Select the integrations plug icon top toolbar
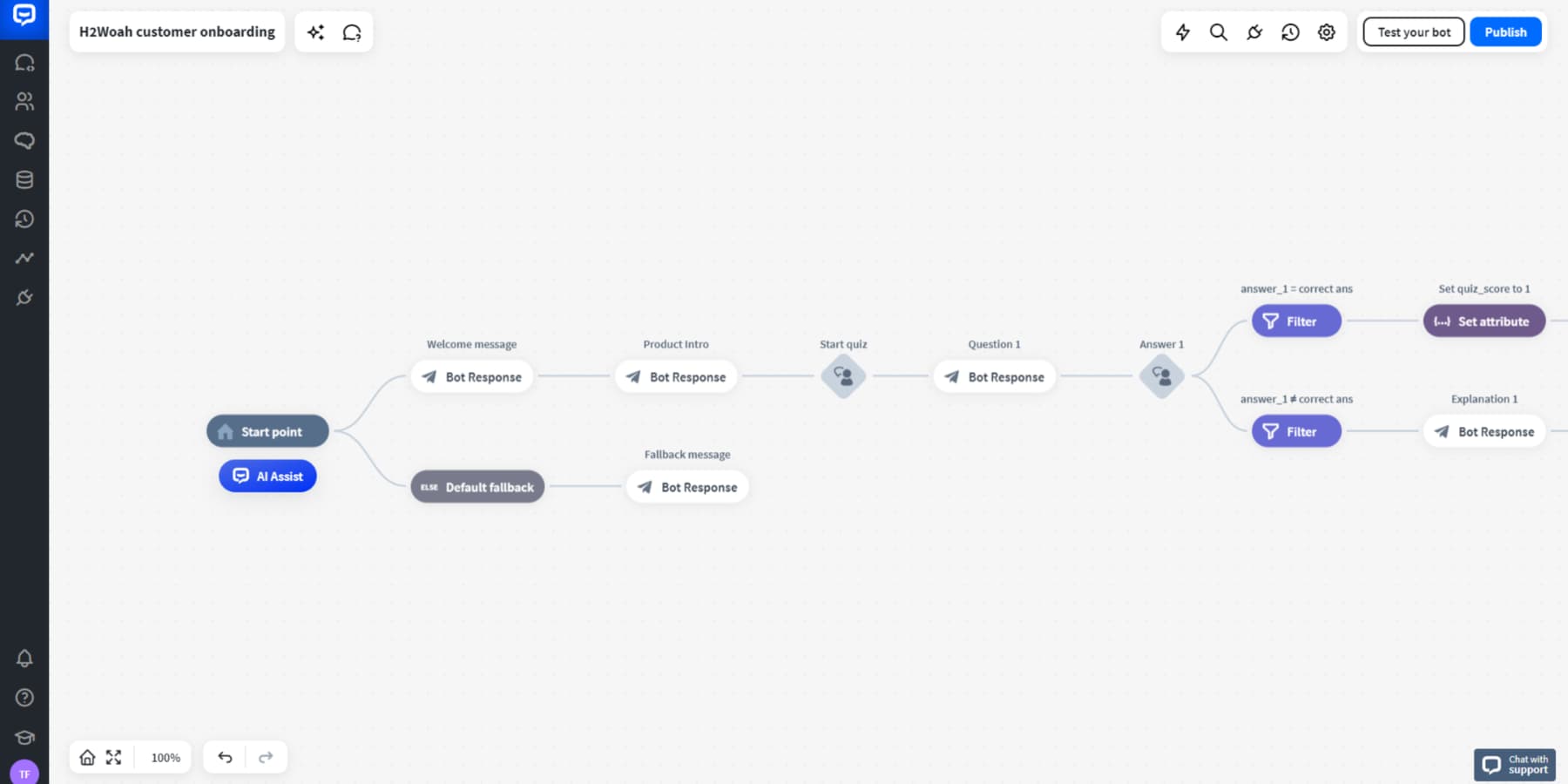 tap(1254, 31)
